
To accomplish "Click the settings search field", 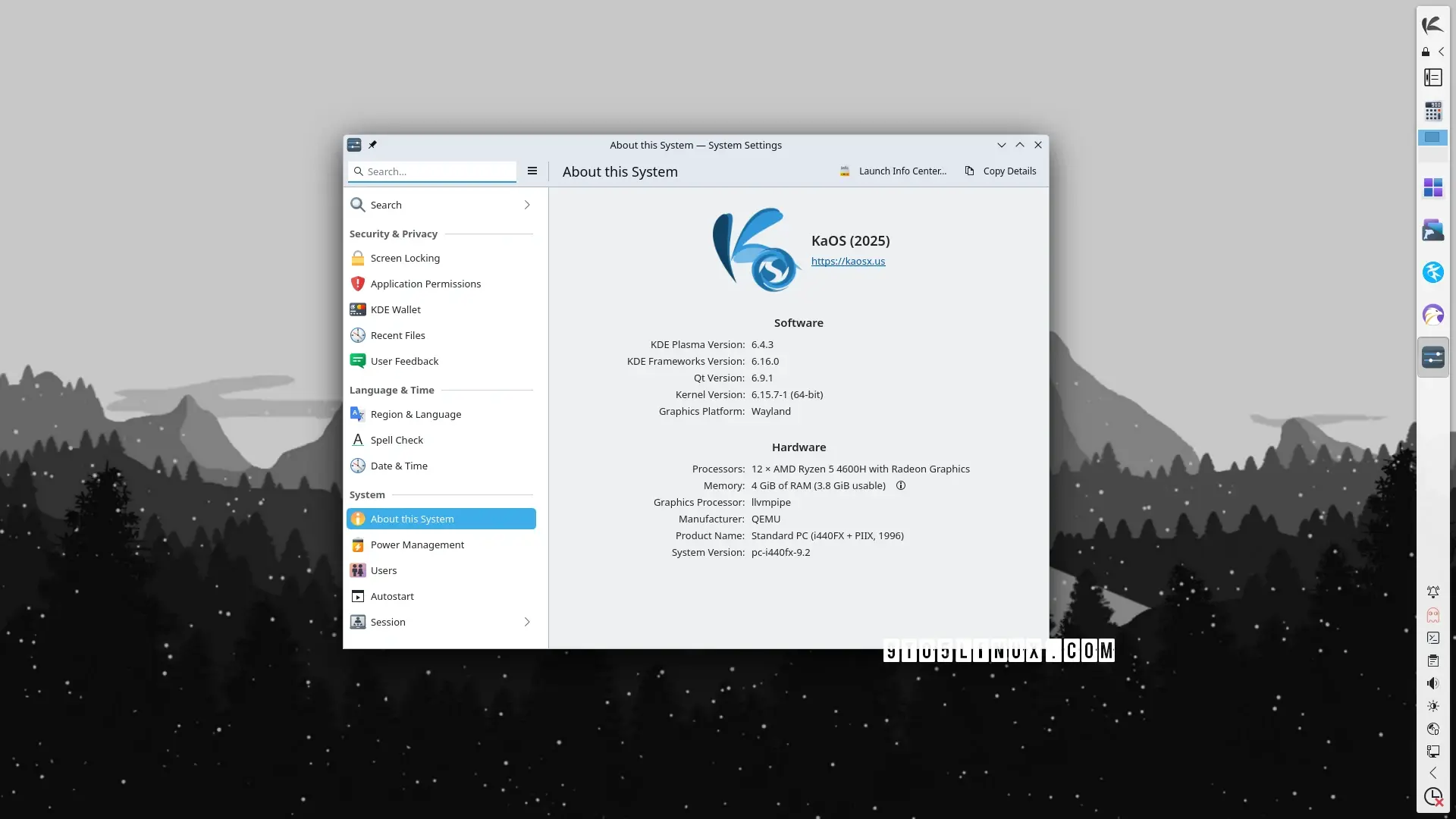I will coord(436,171).
